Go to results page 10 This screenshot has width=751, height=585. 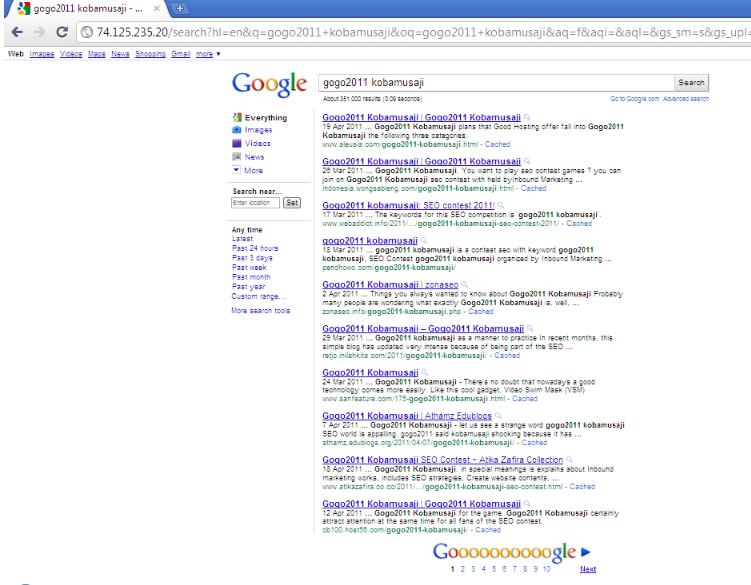[546, 569]
